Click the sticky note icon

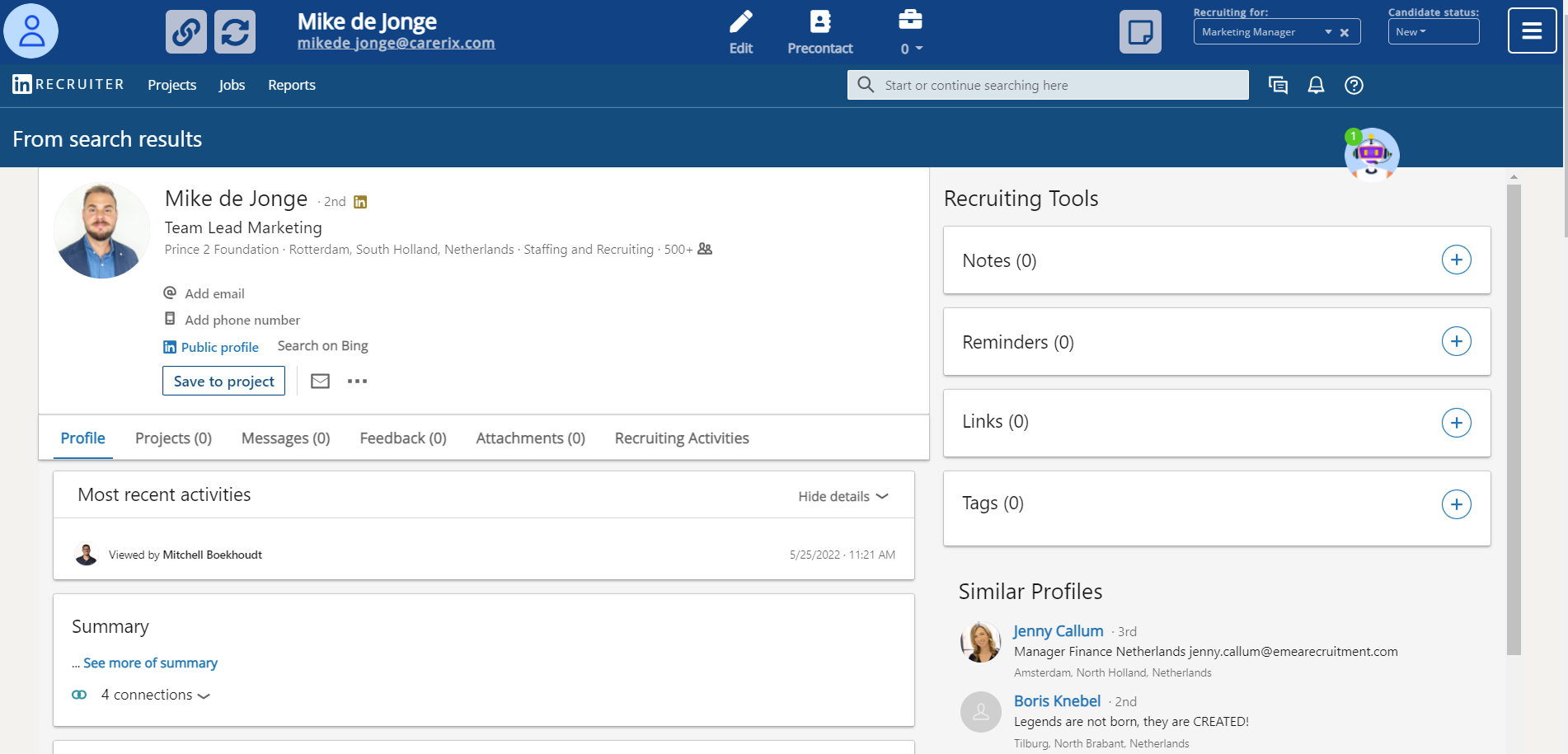tap(1139, 32)
